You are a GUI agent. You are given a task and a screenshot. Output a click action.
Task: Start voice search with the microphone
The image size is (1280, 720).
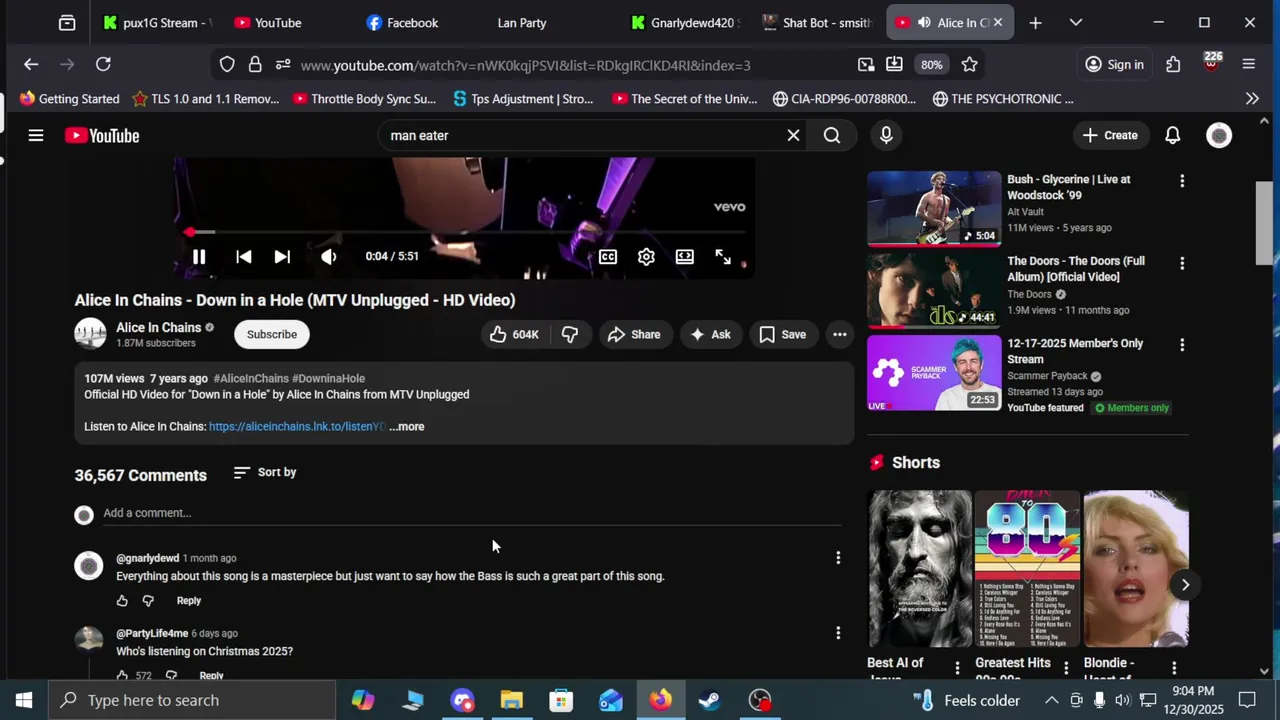click(x=886, y=136)
